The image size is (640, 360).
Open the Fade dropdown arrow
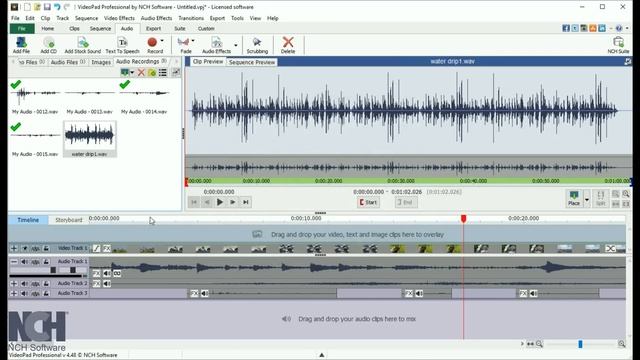click(193, 41)
